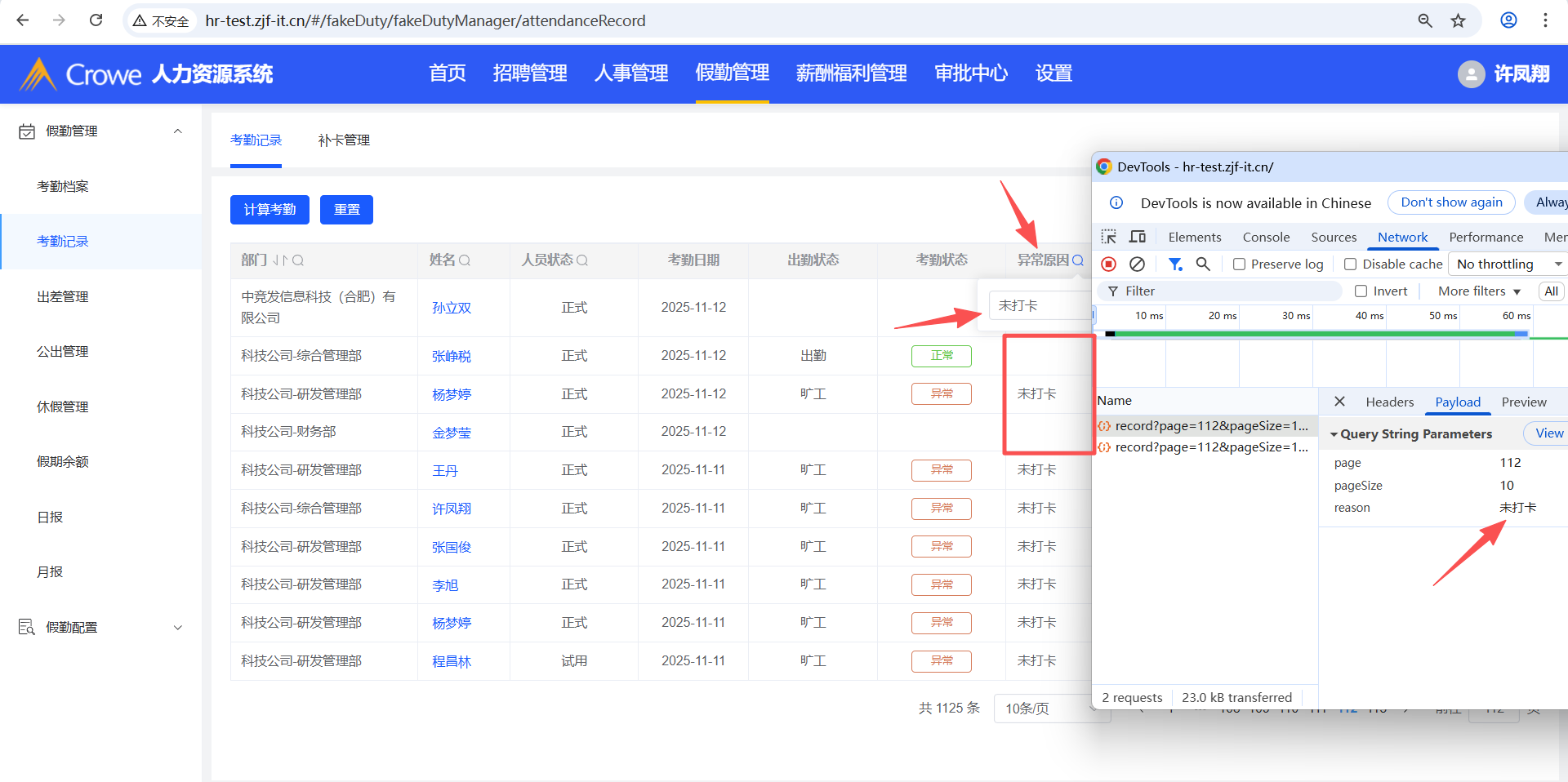Screen dimensions: 1568x782
Task: Open employee link 孙立双
Action: [452, 308]
